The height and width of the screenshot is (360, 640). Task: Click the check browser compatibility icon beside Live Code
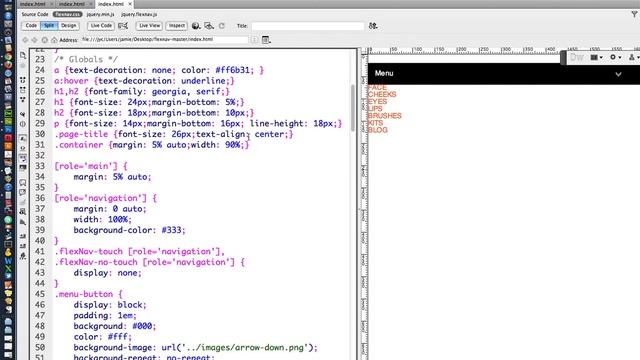pos(123,26)
